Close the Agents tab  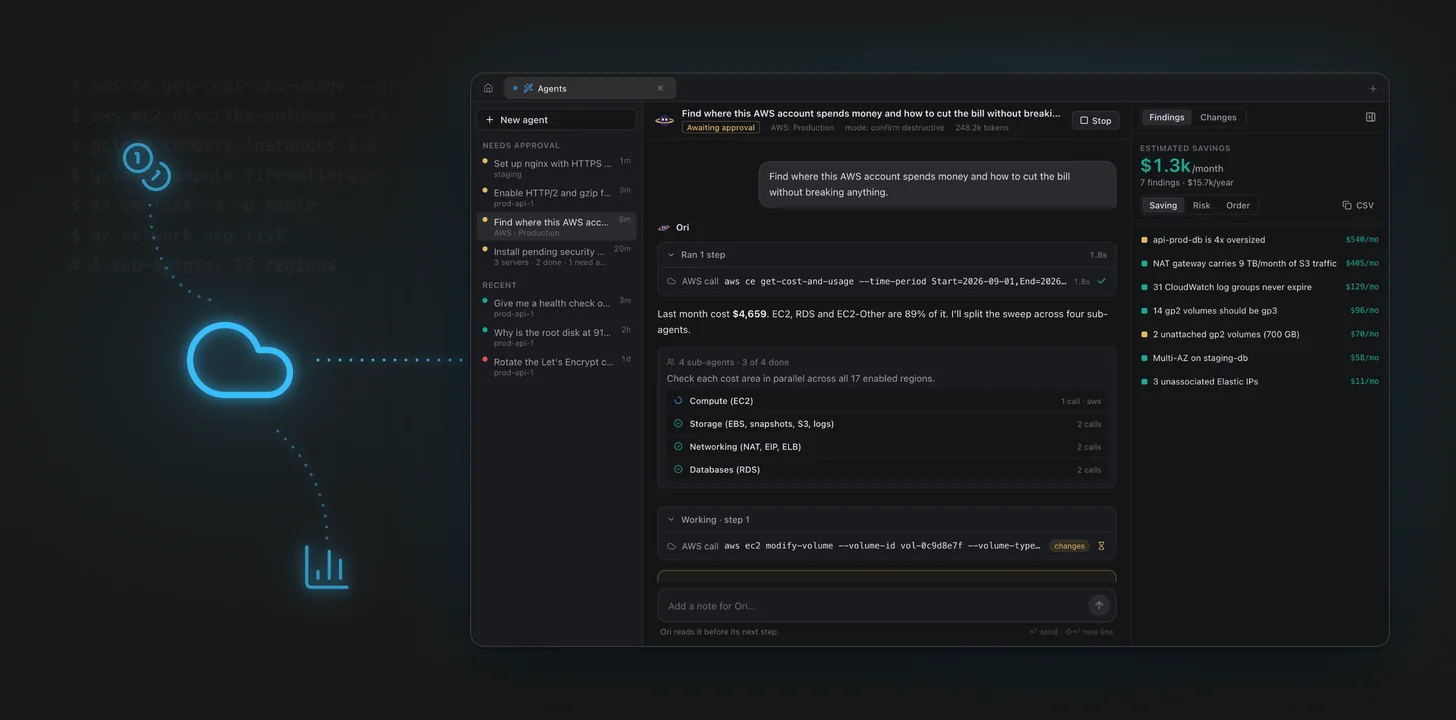(x=660, y=88)
